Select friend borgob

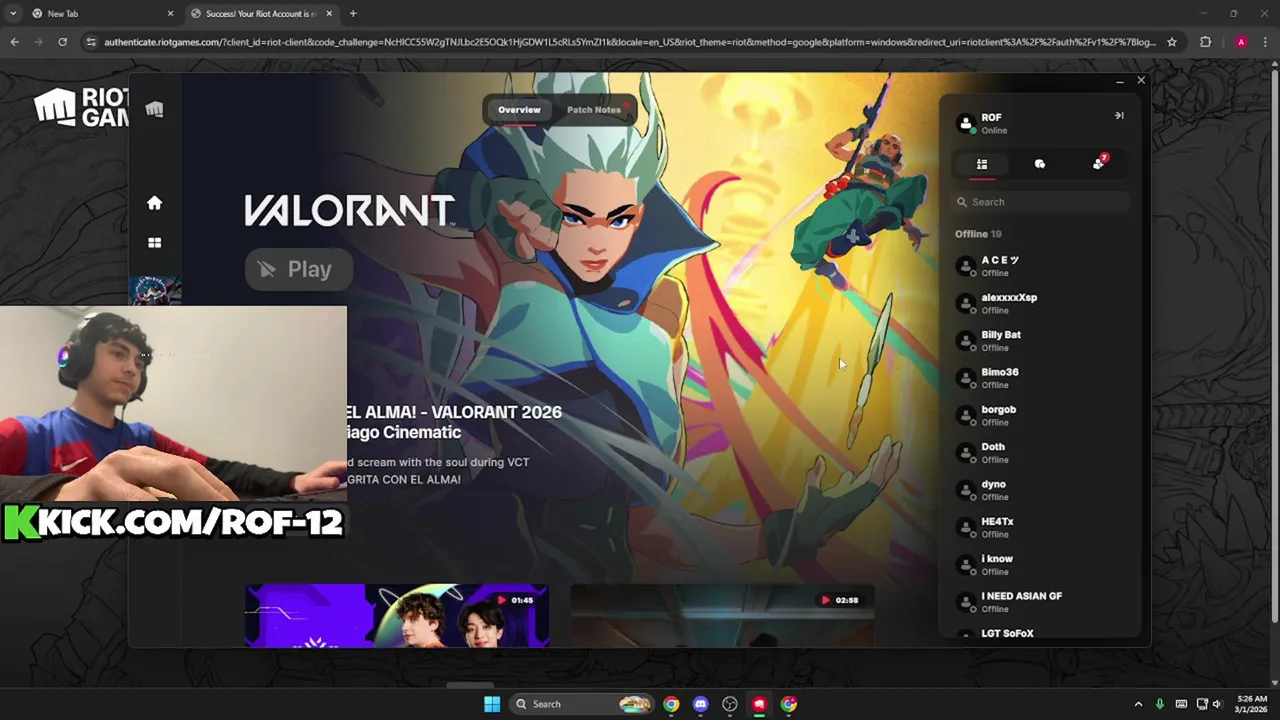tap(1040, 415)
